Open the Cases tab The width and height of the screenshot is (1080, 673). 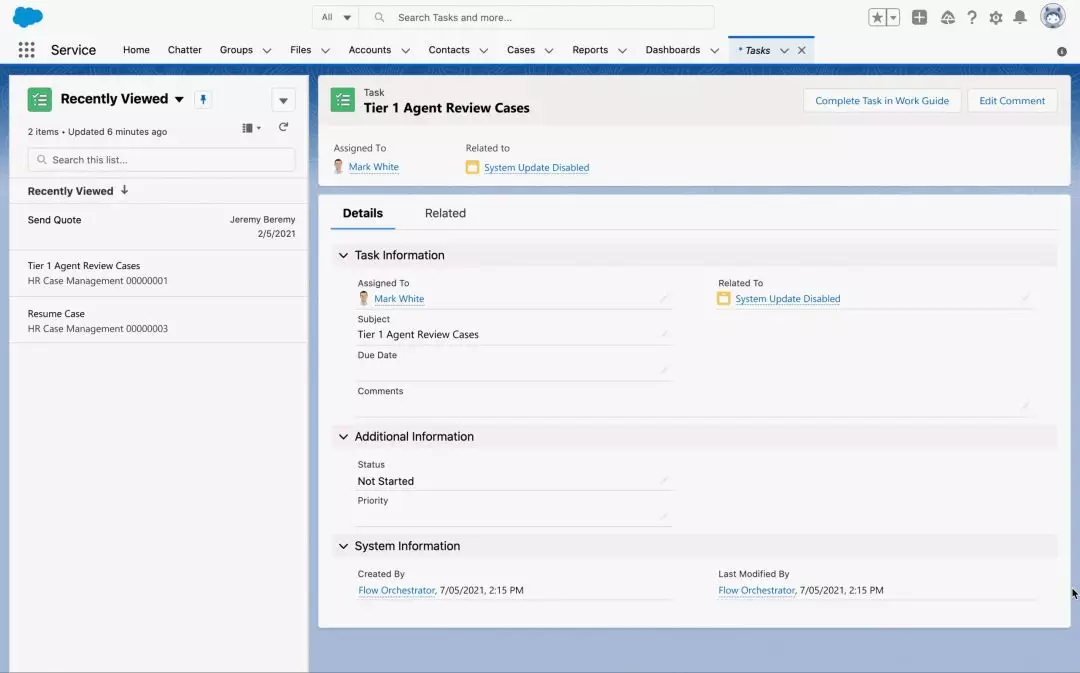tap(521, 50)
